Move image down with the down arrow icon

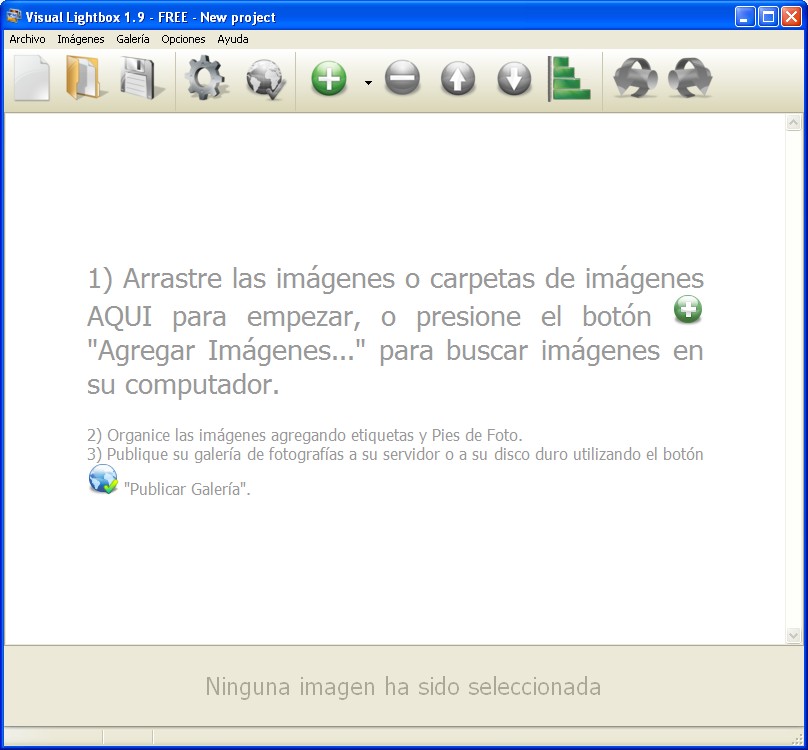tap(514, 78)
